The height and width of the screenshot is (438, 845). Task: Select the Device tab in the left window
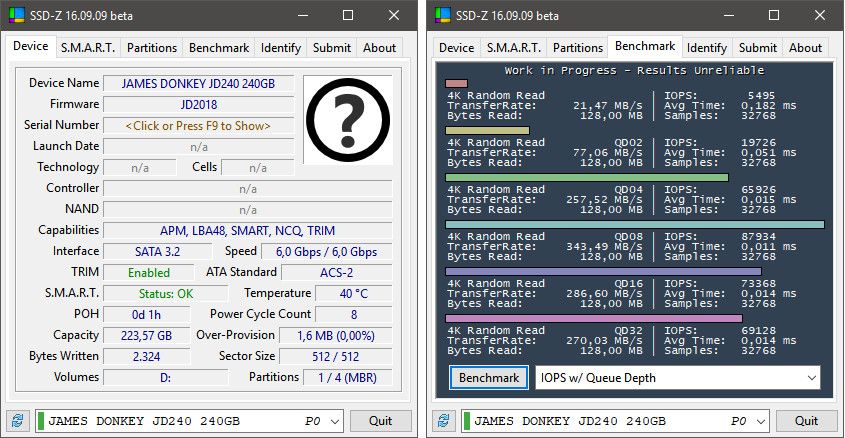pyautogui.click(x=31, y=46)
